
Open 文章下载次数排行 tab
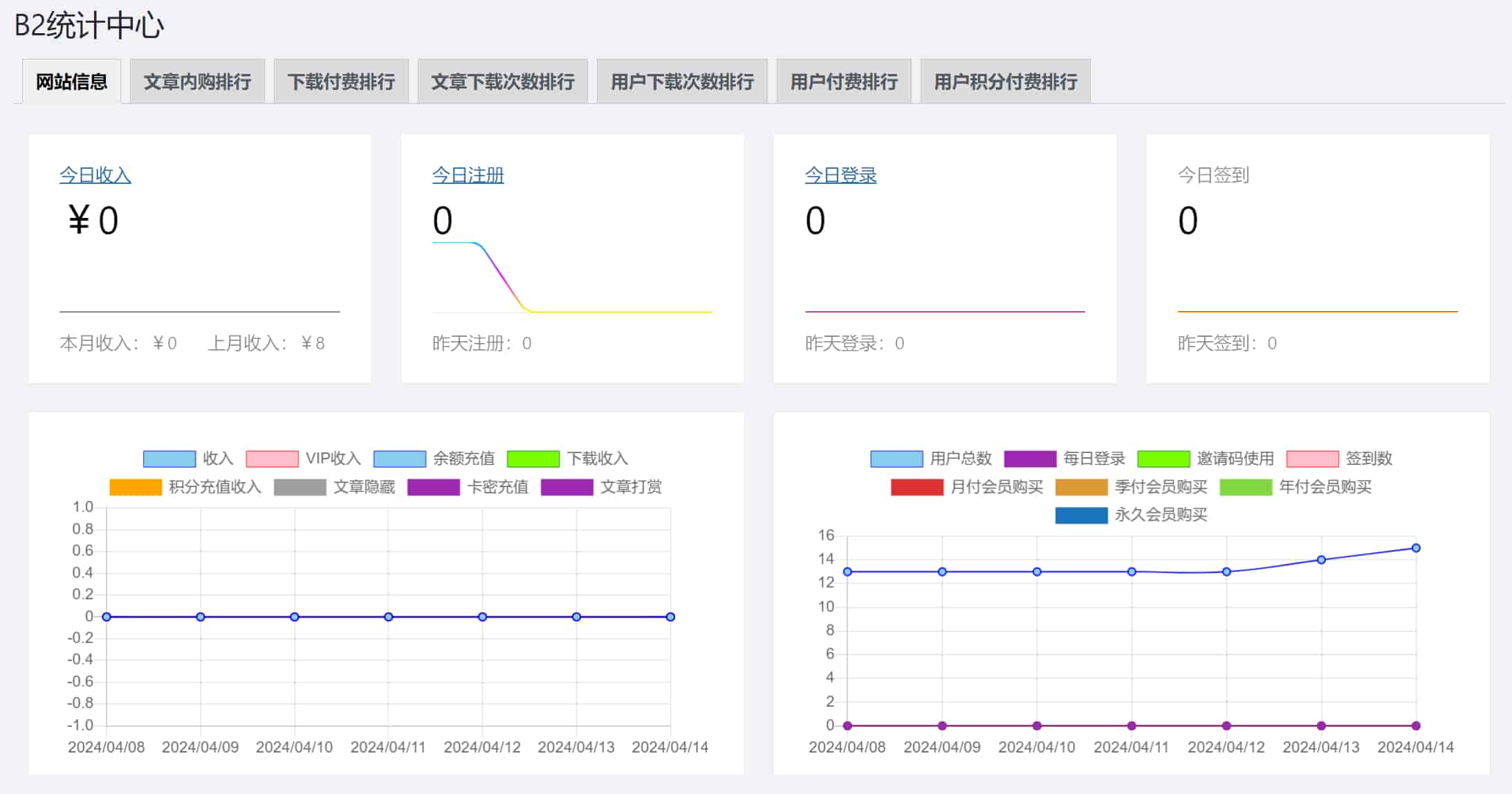[x=503, y=82]
